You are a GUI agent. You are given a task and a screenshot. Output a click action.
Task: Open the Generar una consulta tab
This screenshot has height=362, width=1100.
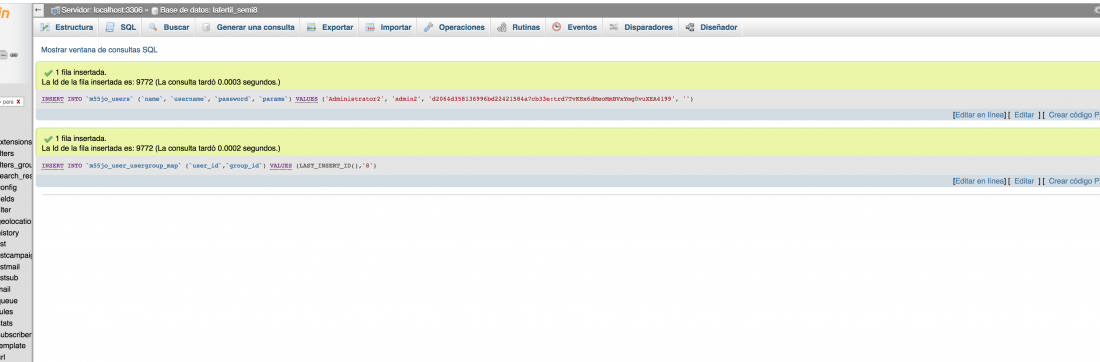click(248, 27)
